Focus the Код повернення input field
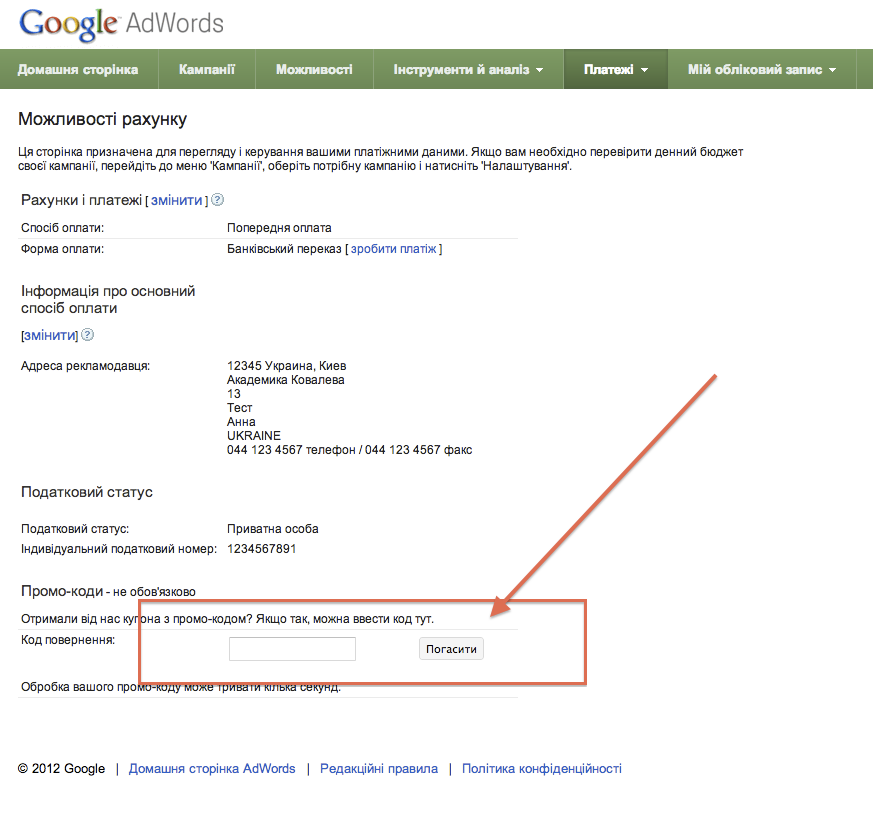Image resolution: width=873 pixels, height=818 pixels. [x=292, y=649]
